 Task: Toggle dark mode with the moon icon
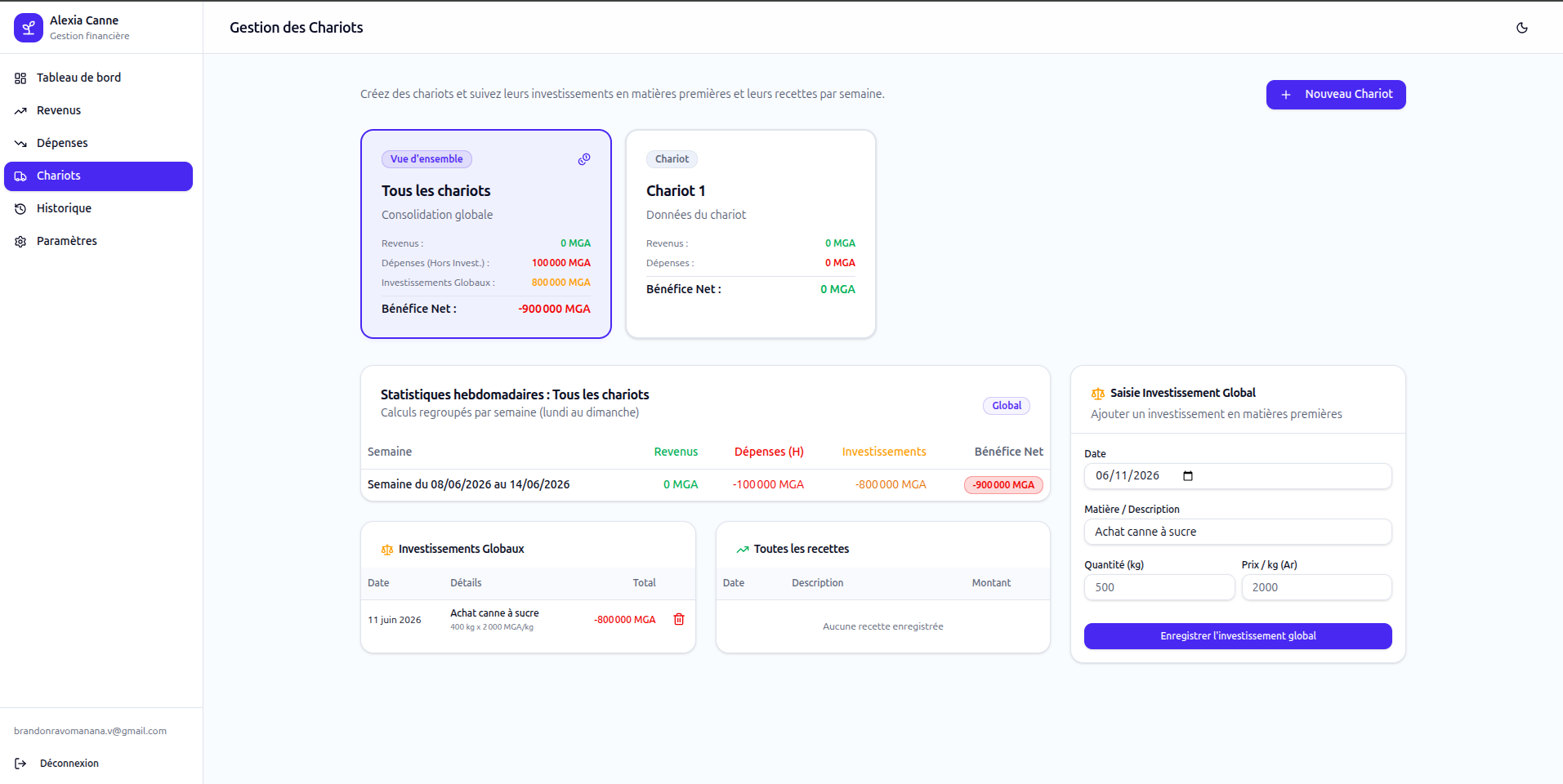[x=1522, y=28]
